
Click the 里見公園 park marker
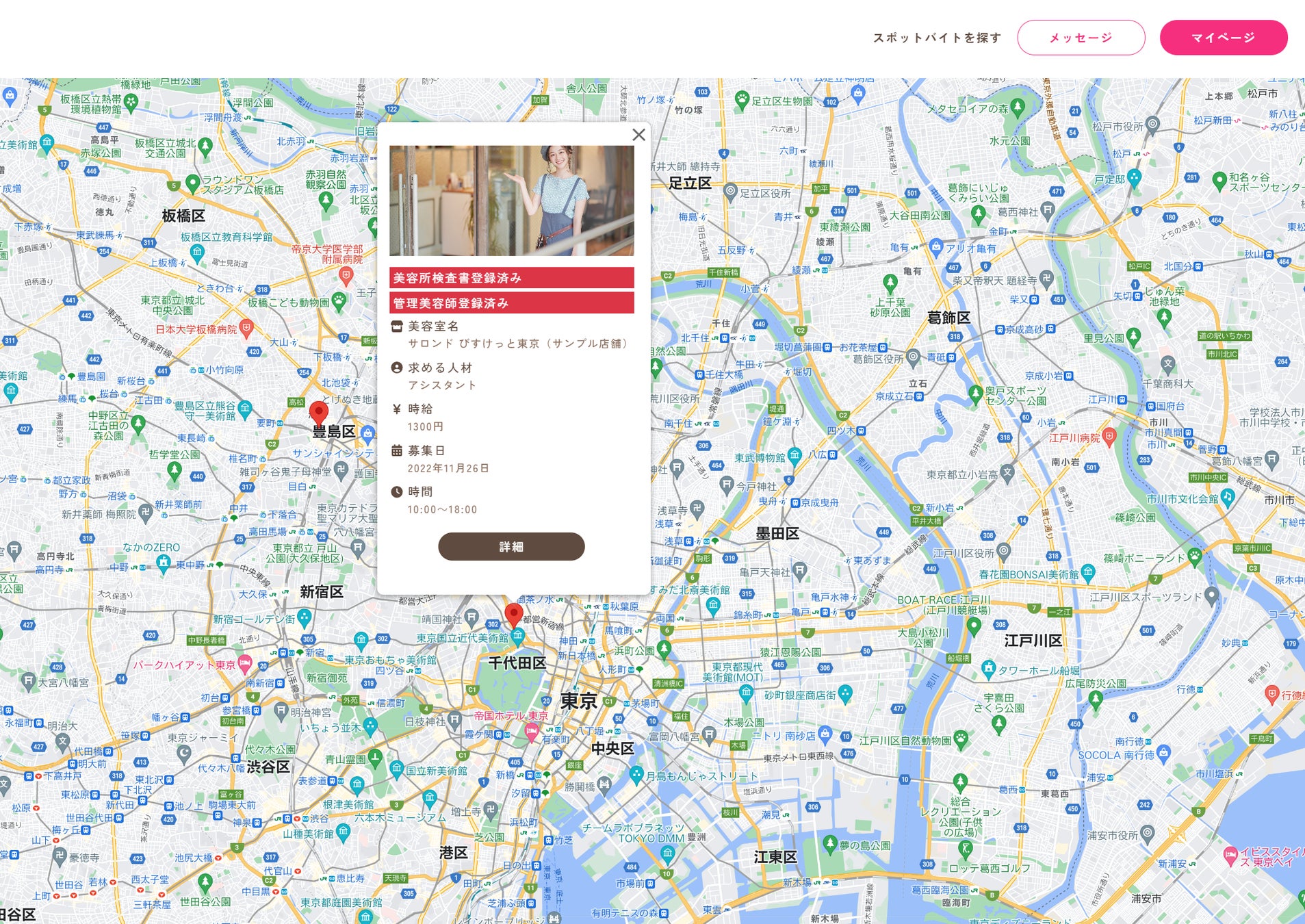pyautogui.click(x=1133, y=337)
